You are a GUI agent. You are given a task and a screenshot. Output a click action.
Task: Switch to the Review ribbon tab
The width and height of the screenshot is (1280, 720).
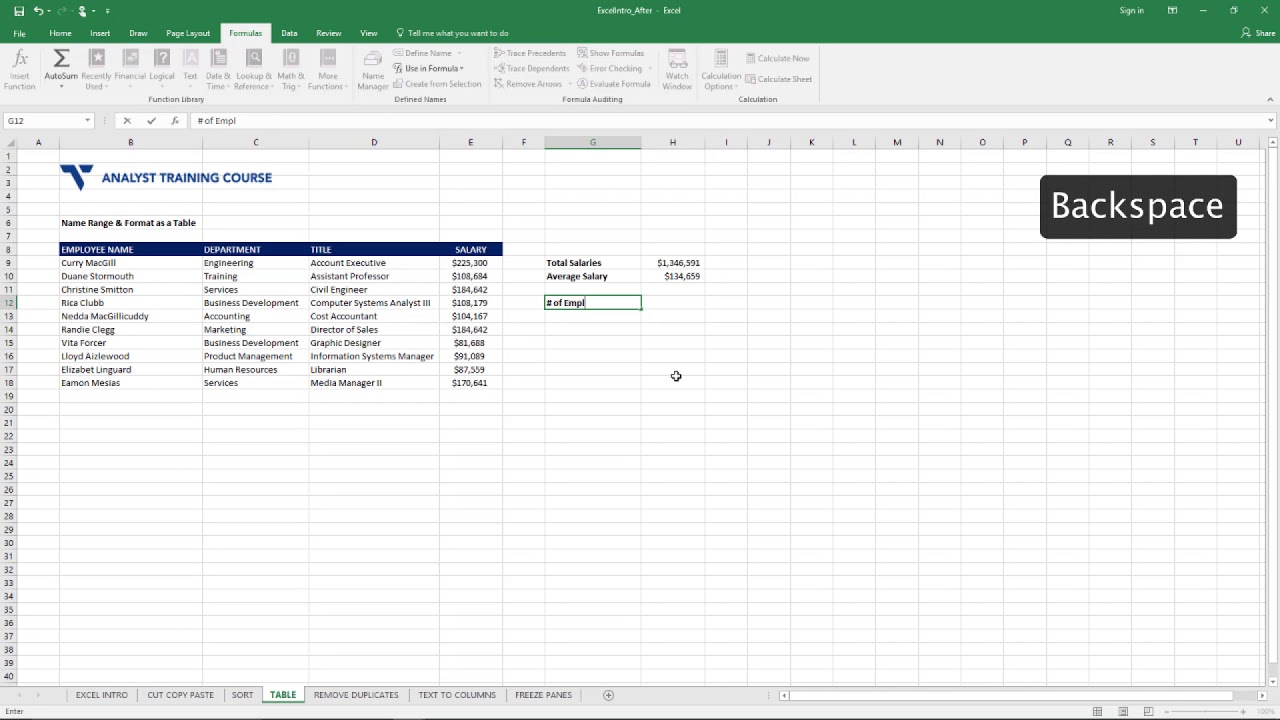[329, 33]
